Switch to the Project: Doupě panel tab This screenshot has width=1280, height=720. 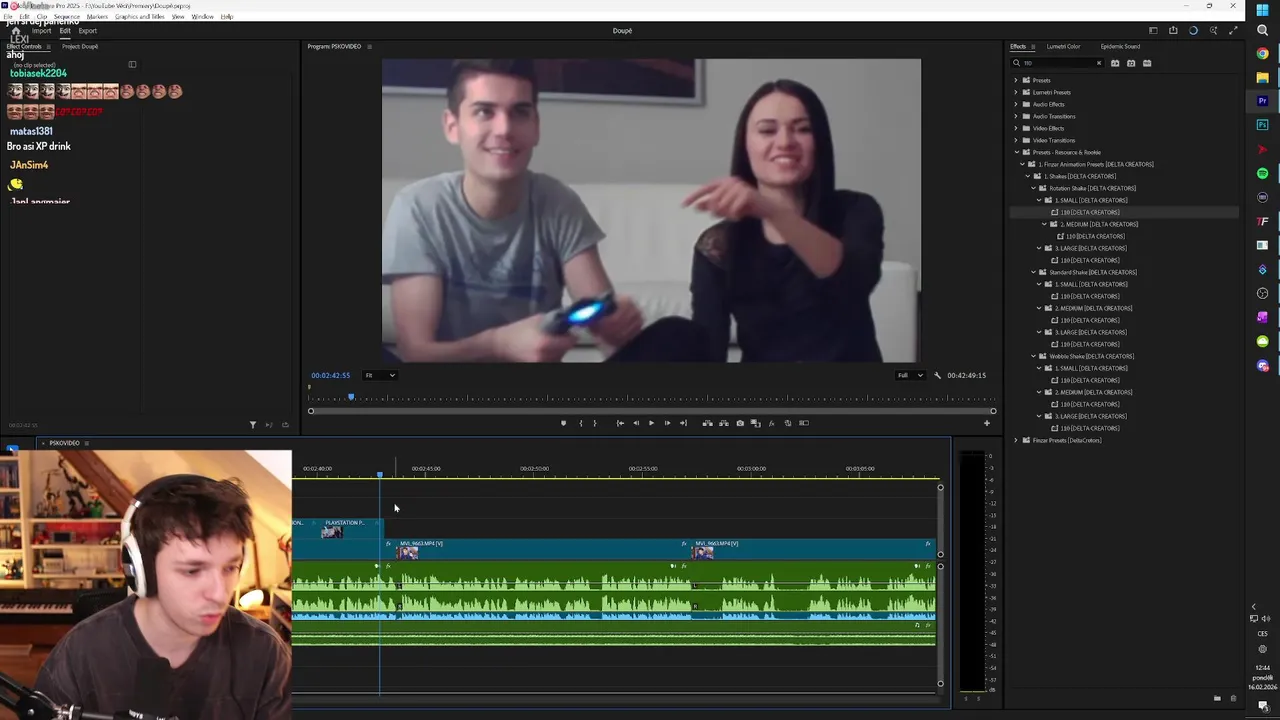tap(80, 47)
